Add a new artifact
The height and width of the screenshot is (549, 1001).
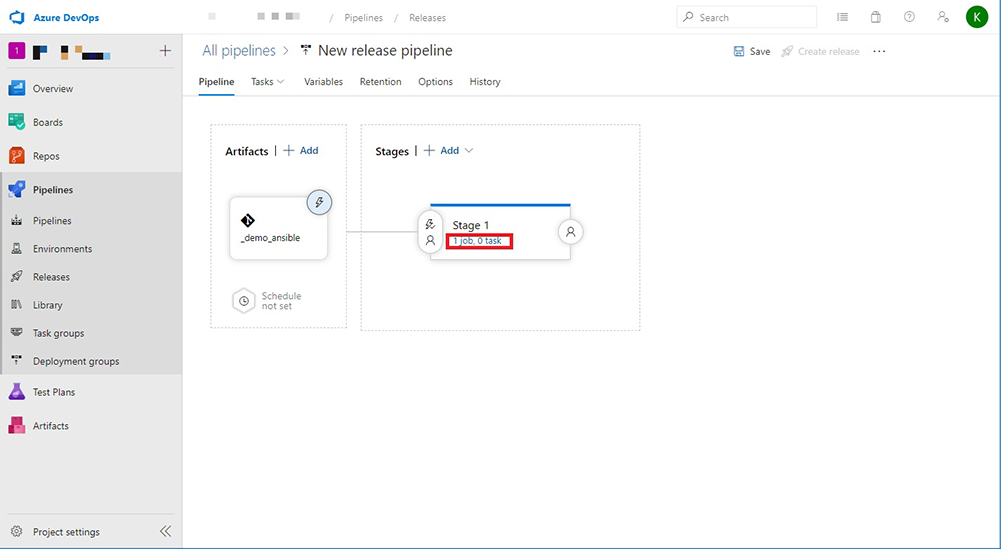[301, 151]
